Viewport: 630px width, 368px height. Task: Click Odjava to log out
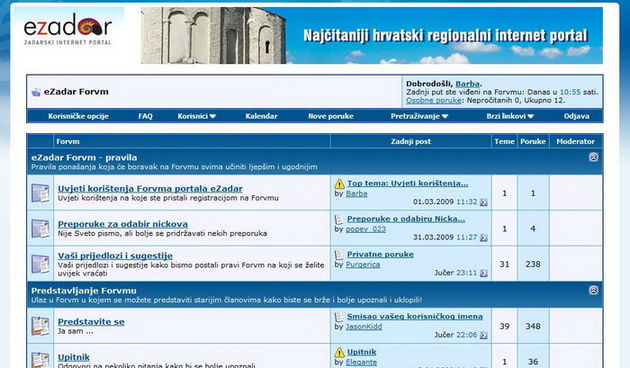[x=577, y=116]
